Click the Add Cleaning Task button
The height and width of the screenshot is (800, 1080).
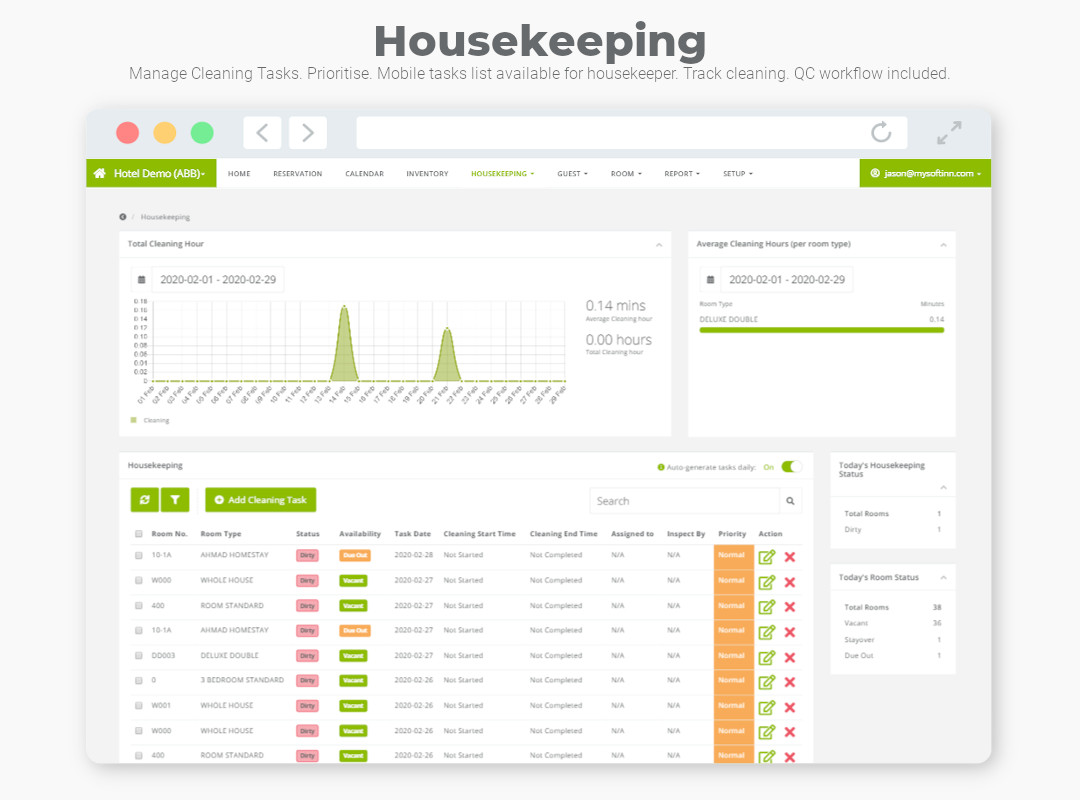260,500
